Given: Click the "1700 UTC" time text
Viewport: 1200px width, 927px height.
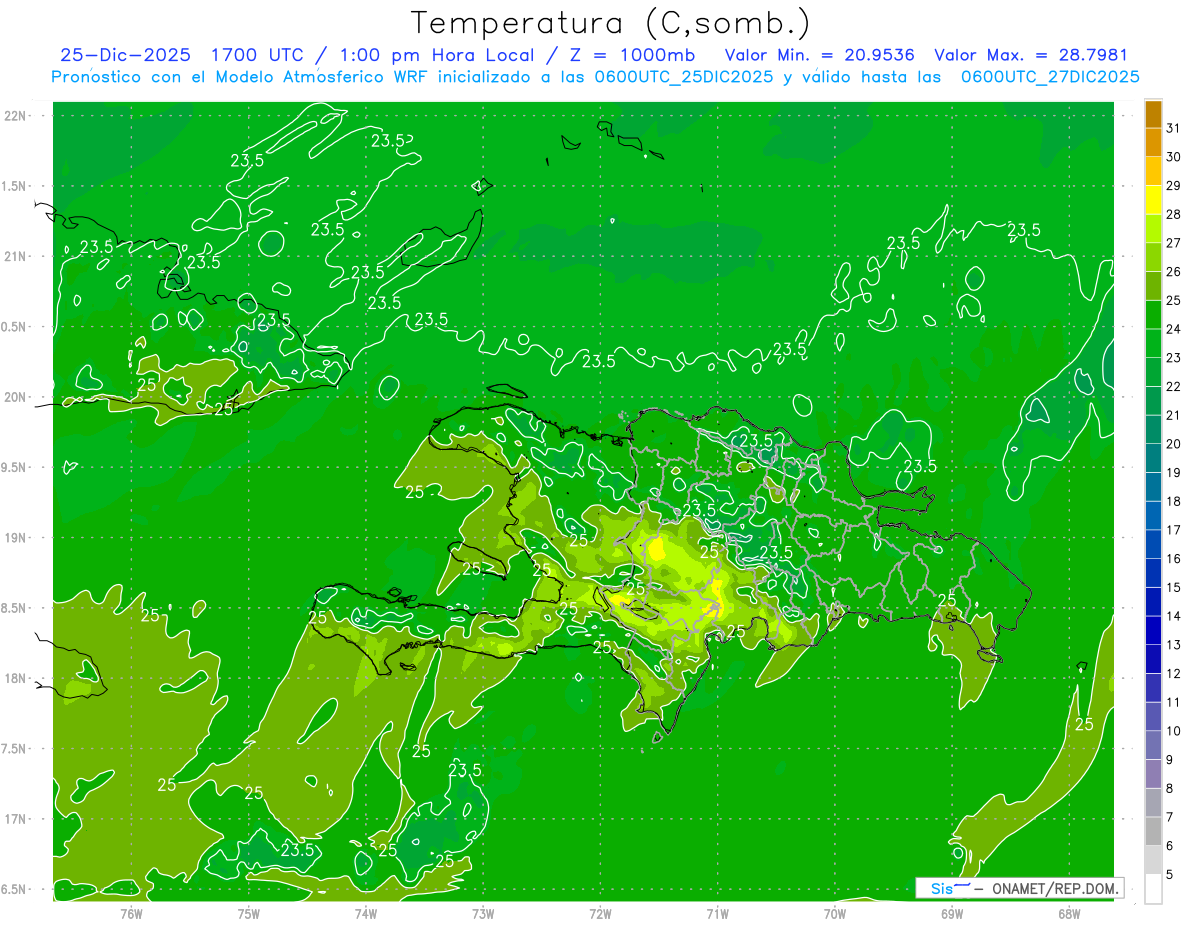Looking at the screenshot, I should (x=258, y=55).
